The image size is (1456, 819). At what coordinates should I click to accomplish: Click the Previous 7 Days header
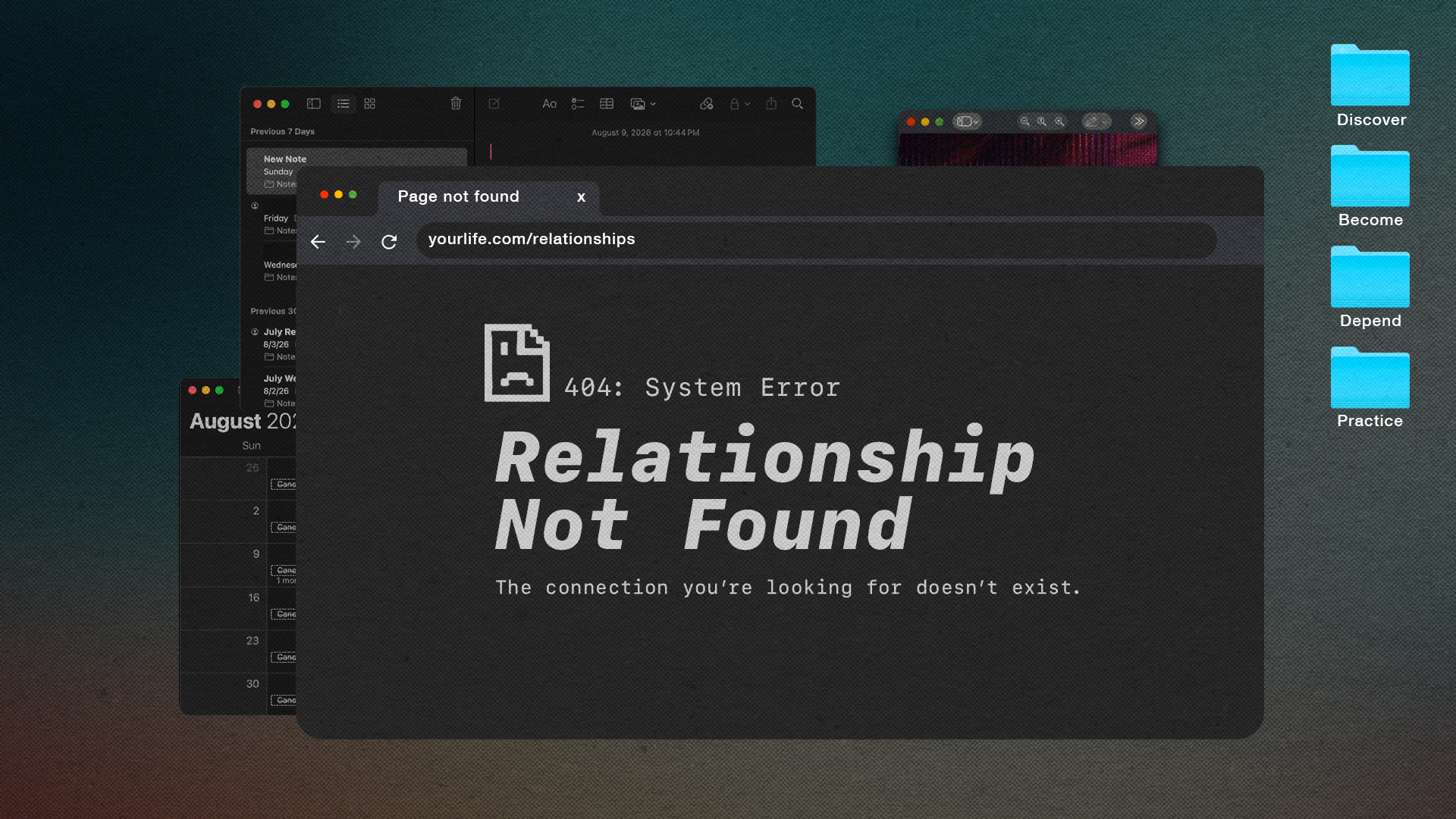[282, 132]
